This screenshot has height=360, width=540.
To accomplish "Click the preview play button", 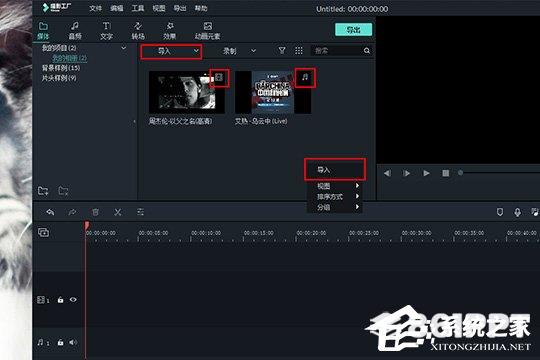I will coord(426,173).
